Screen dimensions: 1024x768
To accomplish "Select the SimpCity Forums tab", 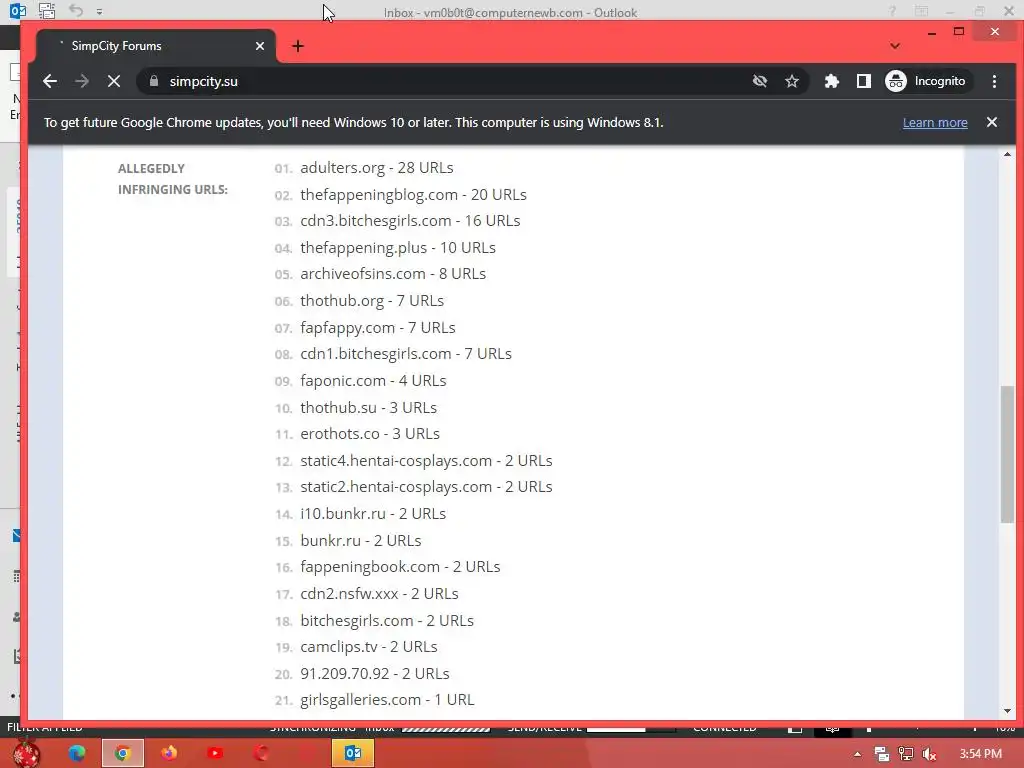I will 156,46.
